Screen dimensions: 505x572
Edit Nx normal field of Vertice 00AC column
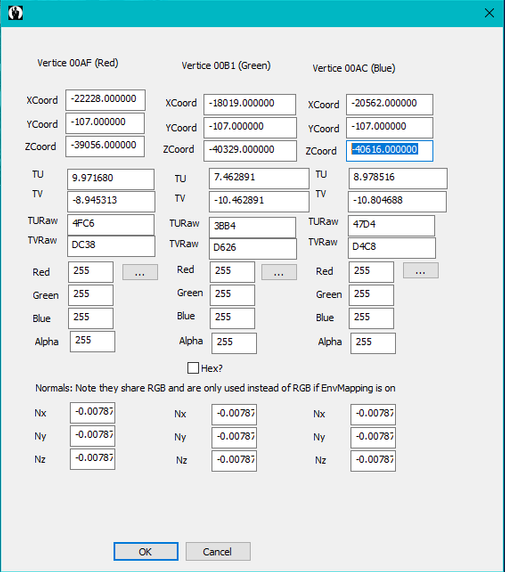pyautogui.click(x=373, y=414)
